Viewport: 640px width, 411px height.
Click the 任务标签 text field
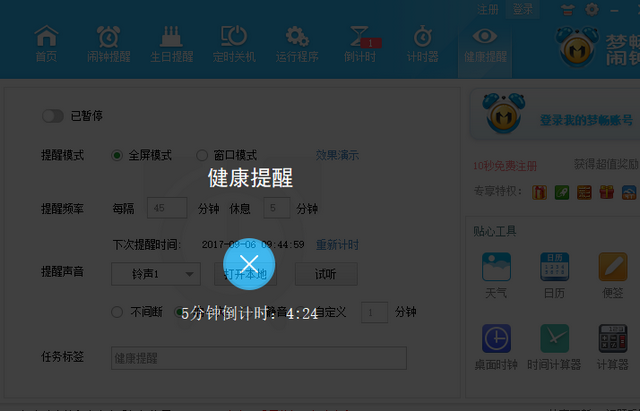[x=258, y=358]
